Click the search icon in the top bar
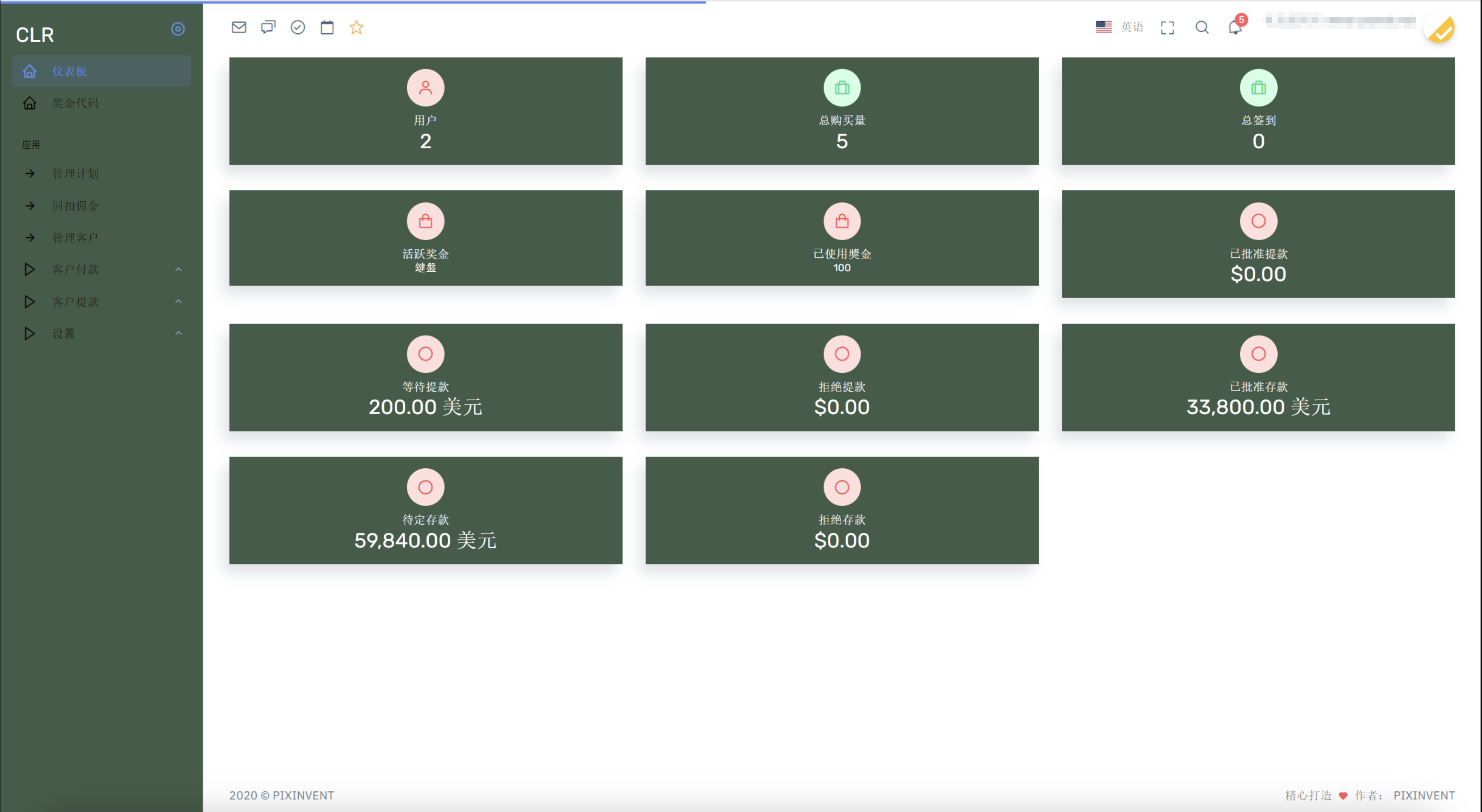 (1202, 28)
